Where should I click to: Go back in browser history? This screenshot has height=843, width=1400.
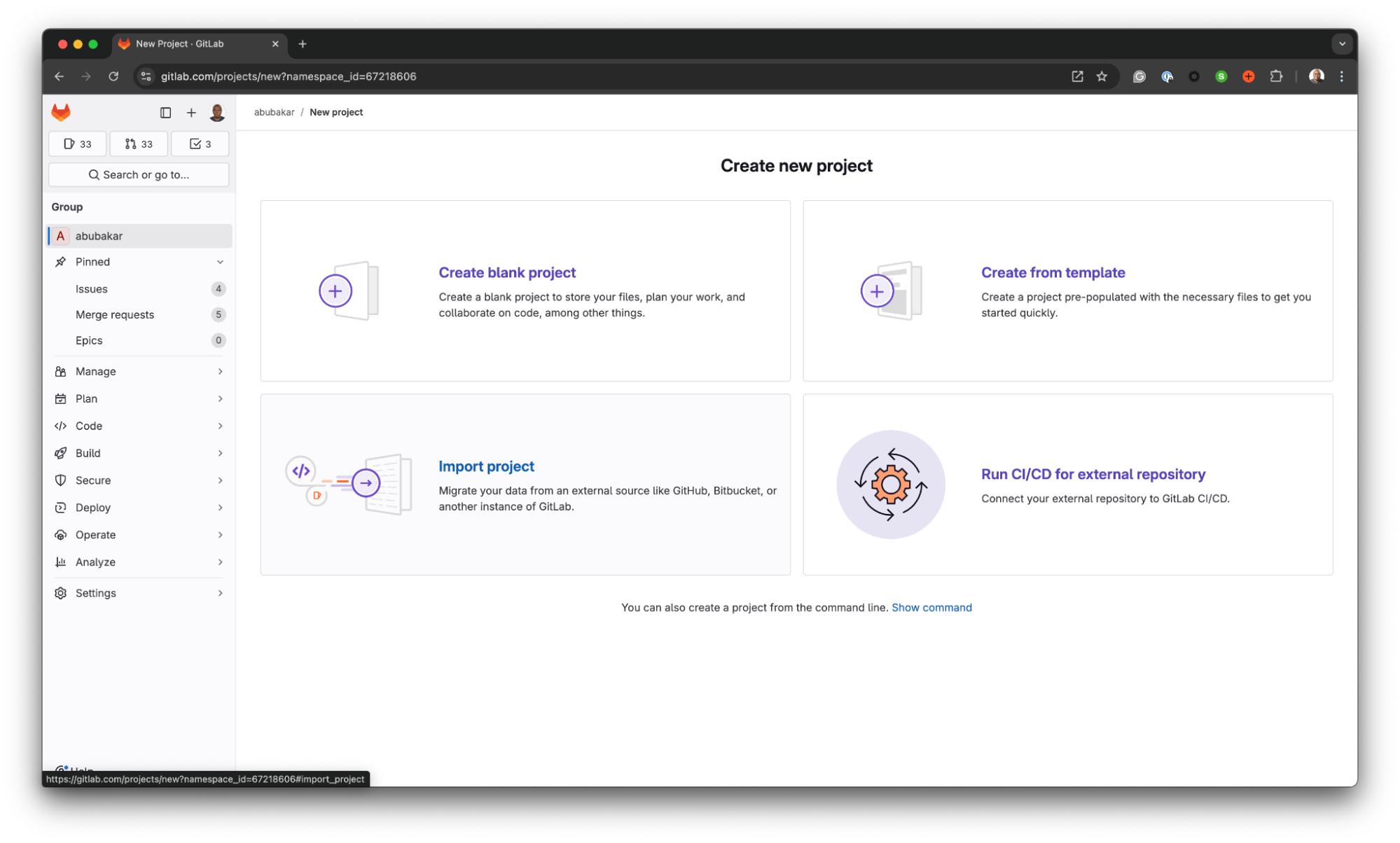(60, 76)
